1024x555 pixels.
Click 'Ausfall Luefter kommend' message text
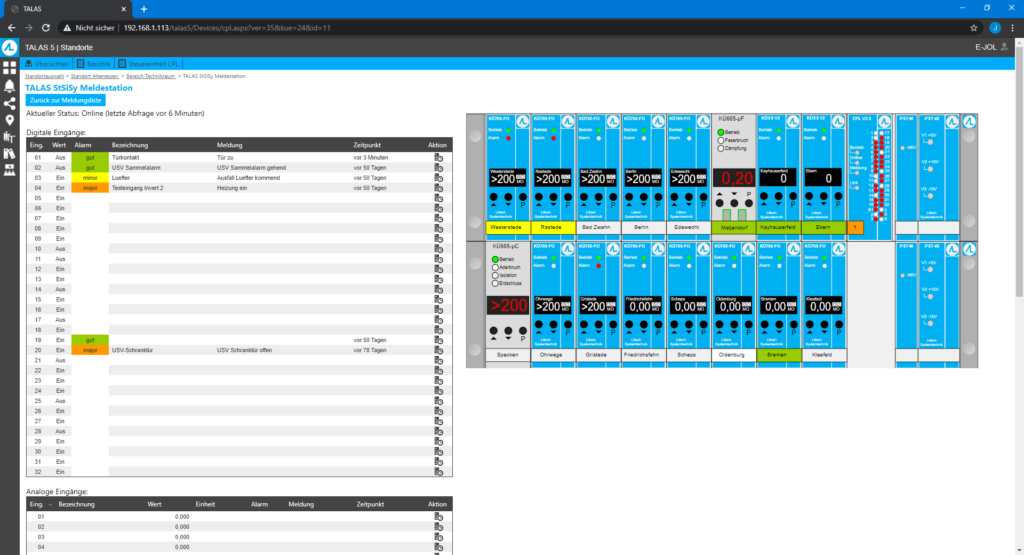click(248, 178)
